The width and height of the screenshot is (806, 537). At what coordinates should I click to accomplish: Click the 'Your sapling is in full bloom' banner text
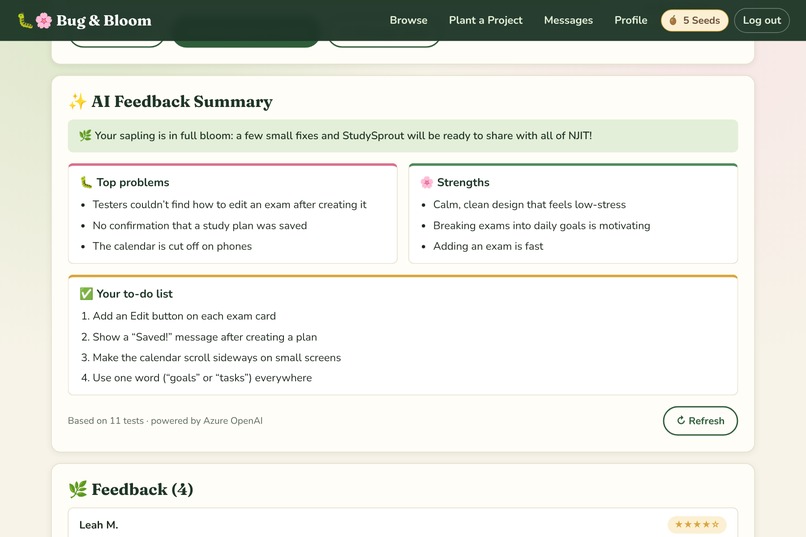[x=343, y=136]
